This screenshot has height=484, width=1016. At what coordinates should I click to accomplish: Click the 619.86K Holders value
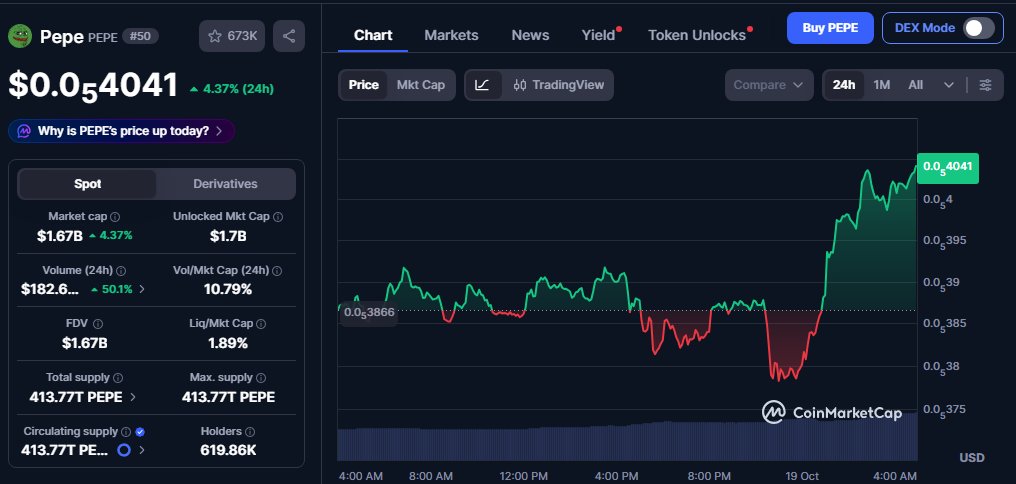pos(228,450)
